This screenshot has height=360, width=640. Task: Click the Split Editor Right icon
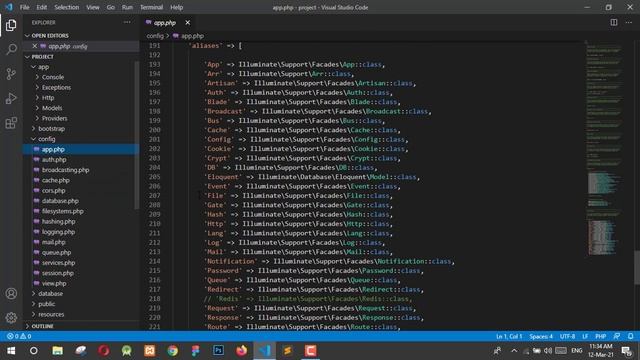pos(614,22)
